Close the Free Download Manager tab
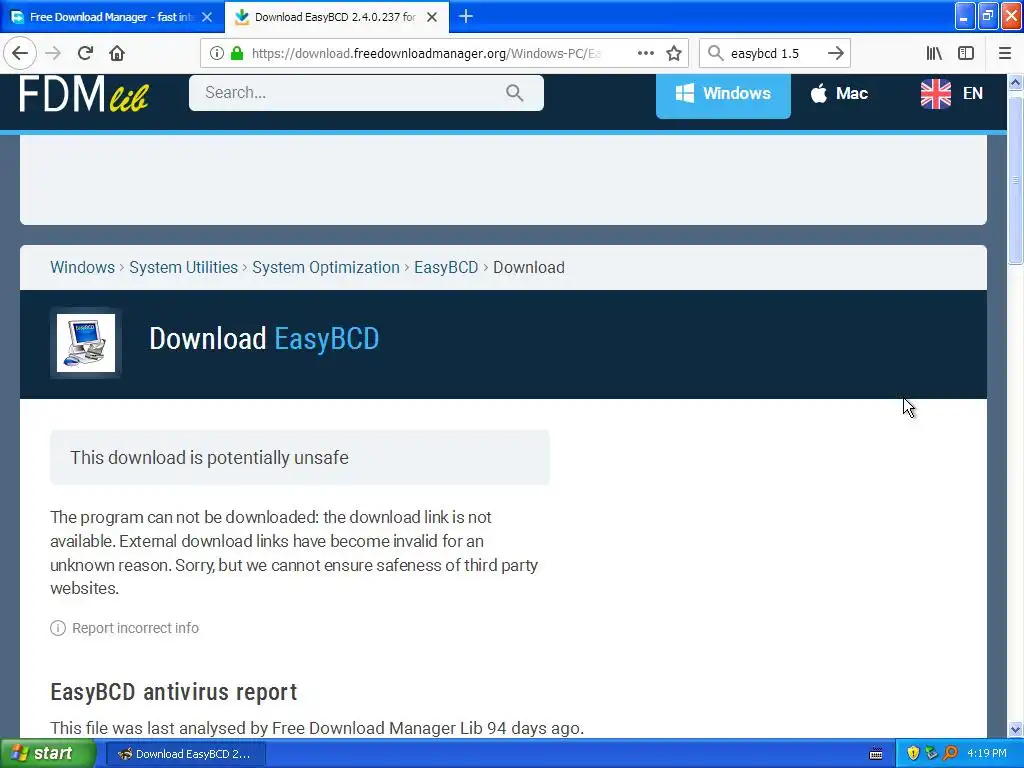Screen dimensions: 1024x768 point(207,17)
